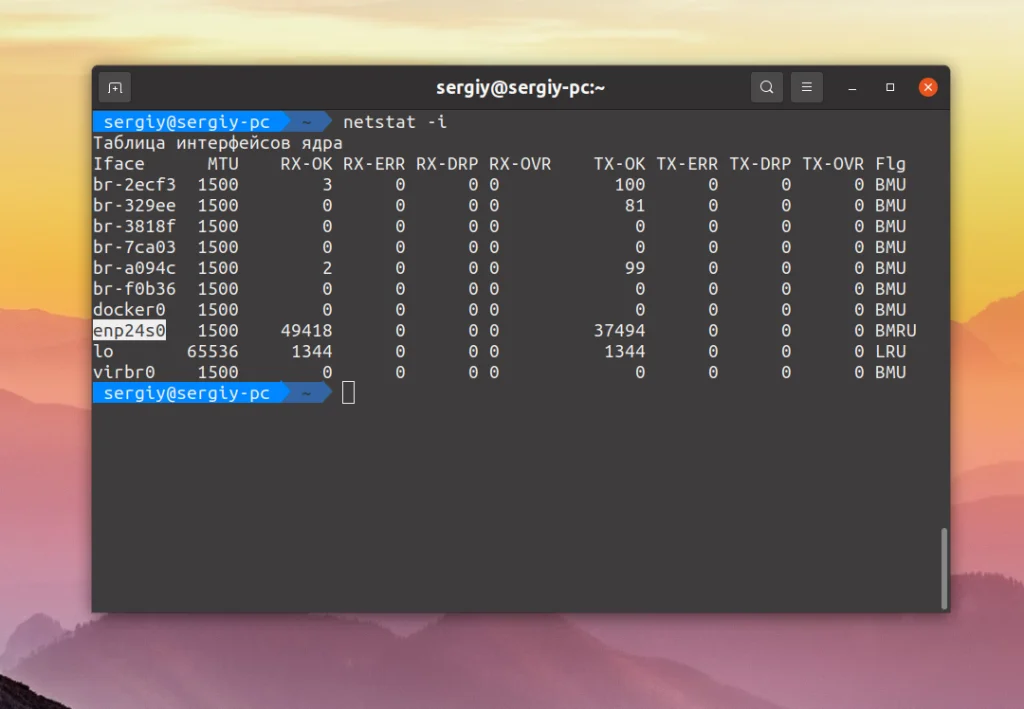The image size is (1024, 709).
Task: Click the terminal block cursor
Action: 346,392
